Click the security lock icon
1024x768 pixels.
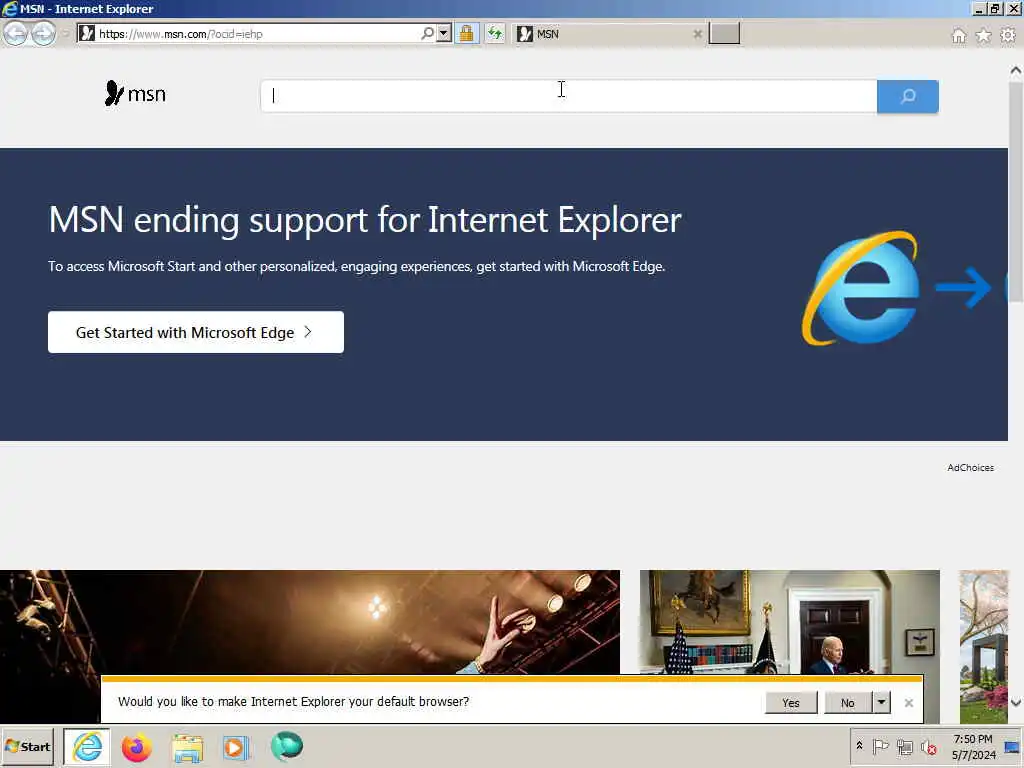pyautogui.click(x=466, y=33)
